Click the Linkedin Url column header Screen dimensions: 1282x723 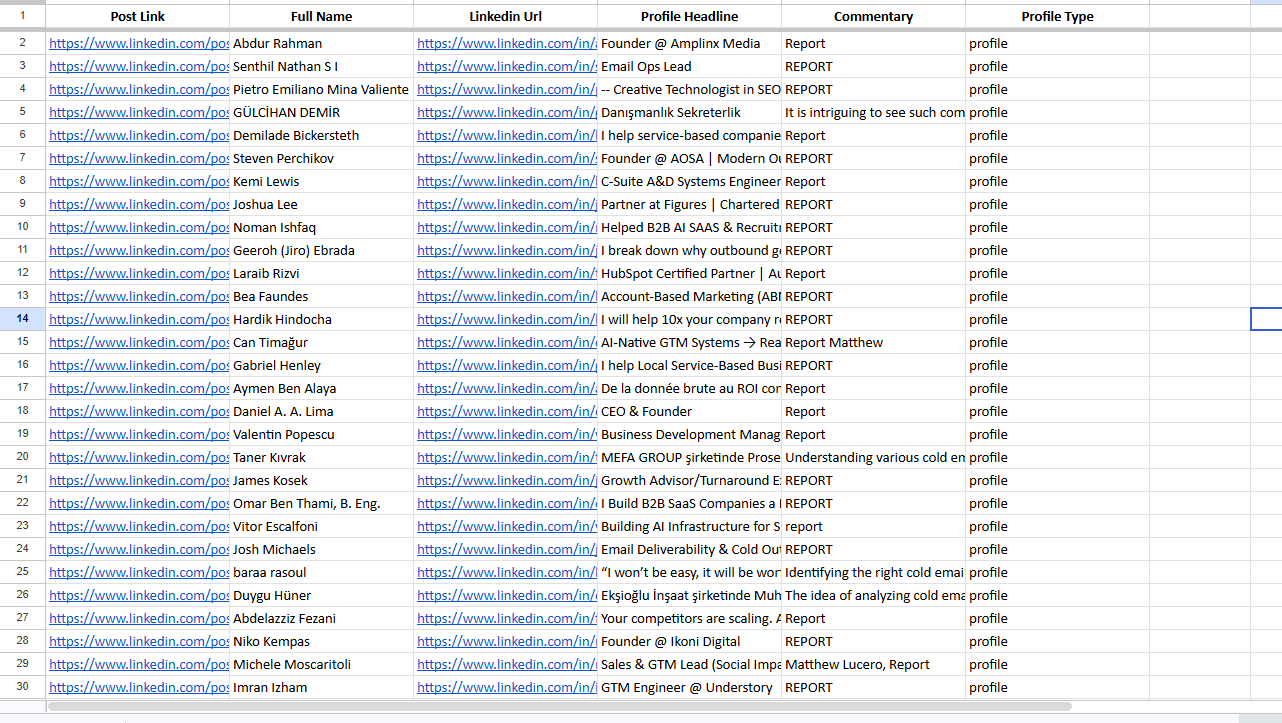click(x=506, y=16)
